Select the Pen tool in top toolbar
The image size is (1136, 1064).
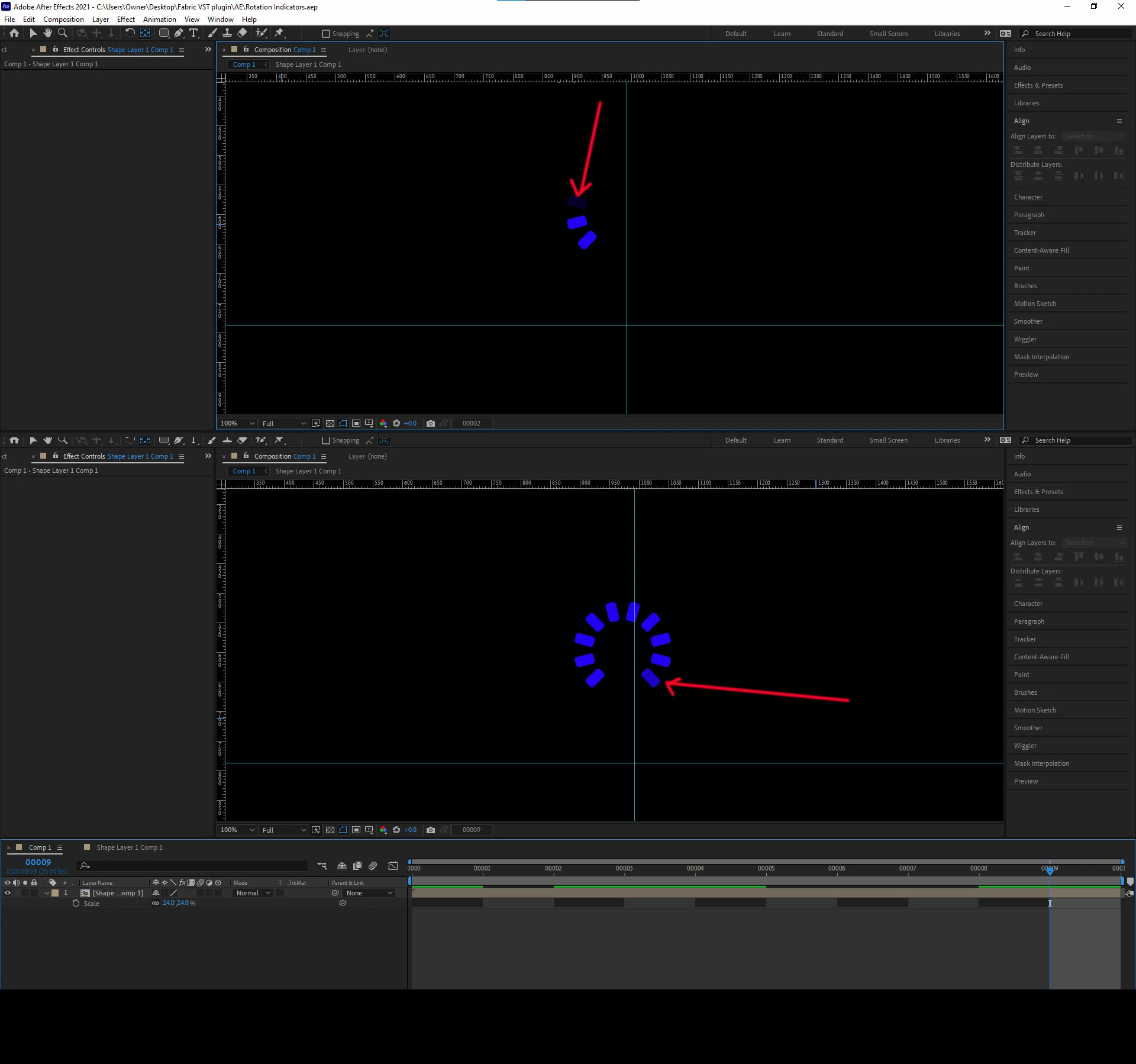click(178, 33)
